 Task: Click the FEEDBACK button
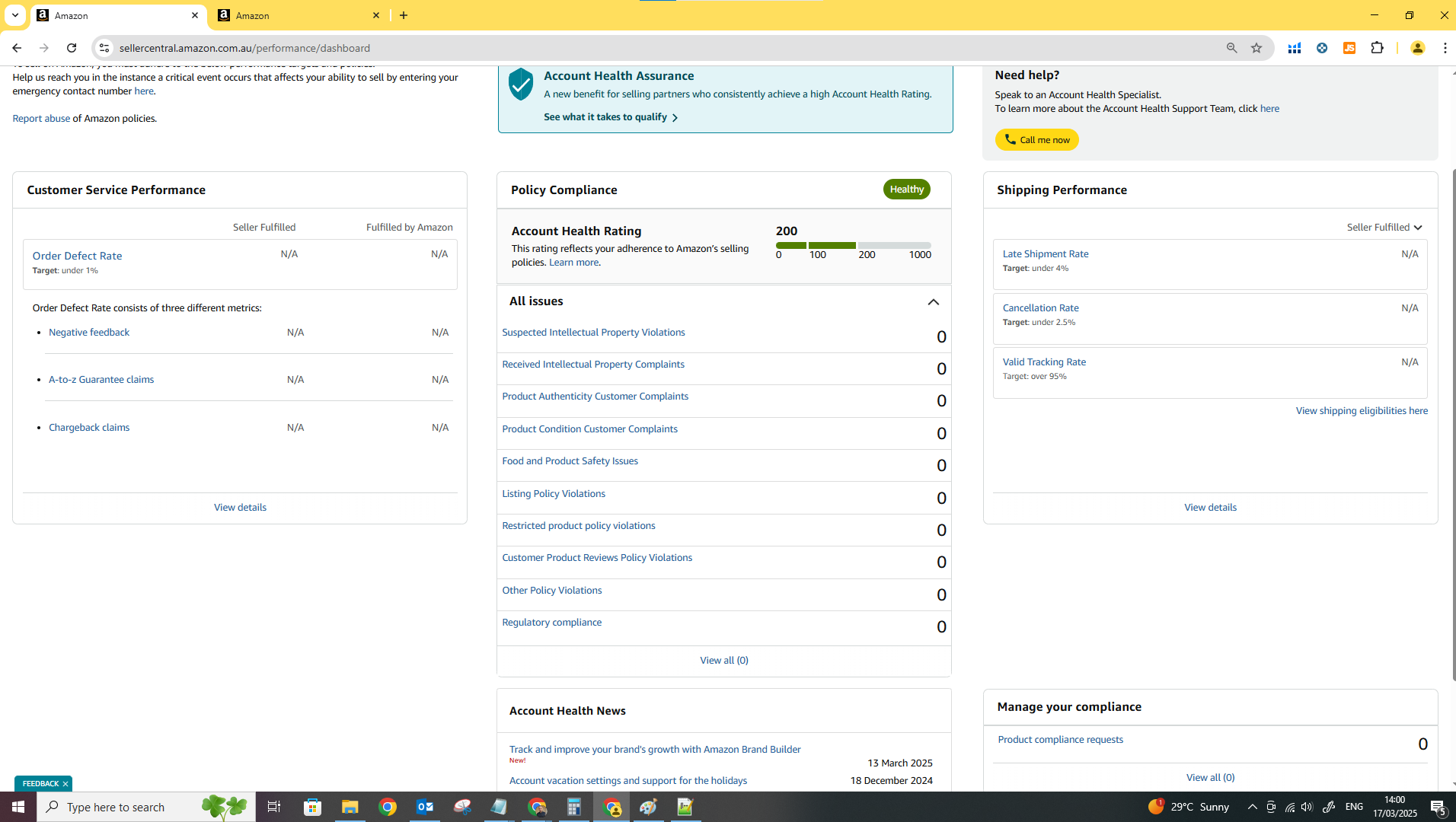[40, 784]
